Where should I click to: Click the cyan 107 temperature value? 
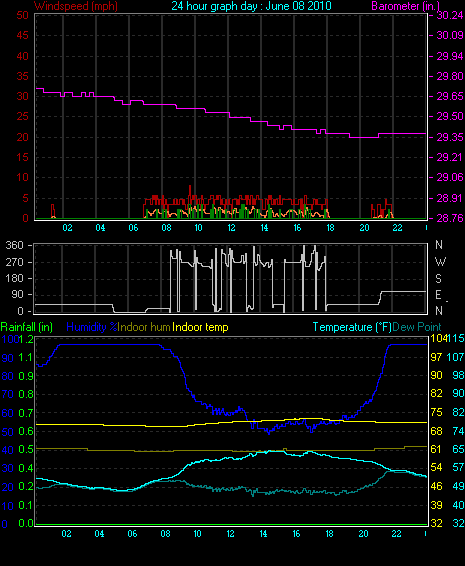click(x=455, y=357)
